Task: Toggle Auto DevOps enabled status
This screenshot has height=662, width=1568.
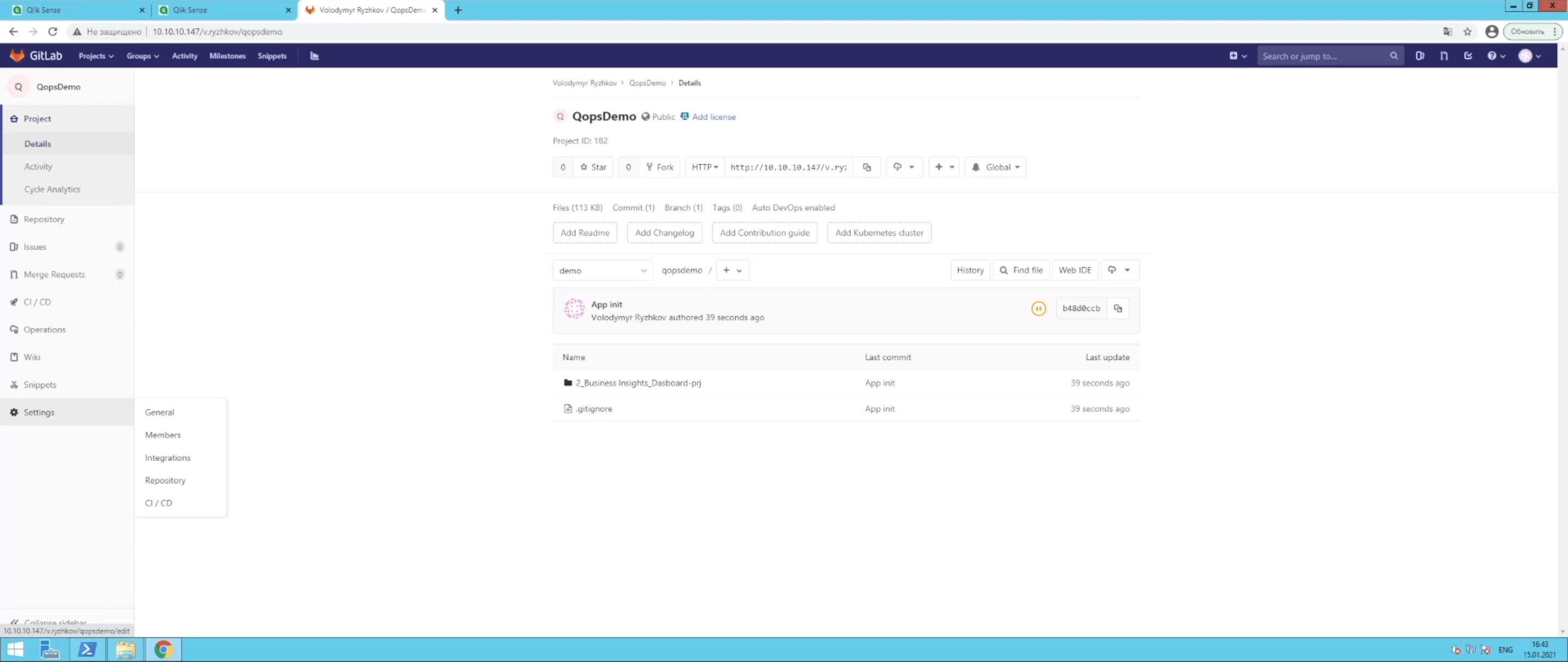Action: tap(793, 207)
